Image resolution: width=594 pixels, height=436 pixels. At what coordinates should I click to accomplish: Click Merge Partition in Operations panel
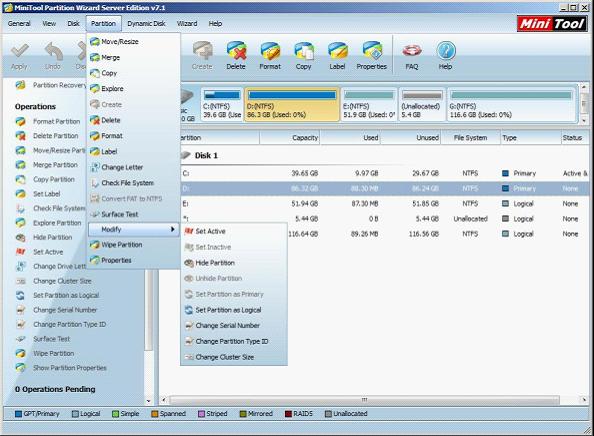[x=55, y=165]
